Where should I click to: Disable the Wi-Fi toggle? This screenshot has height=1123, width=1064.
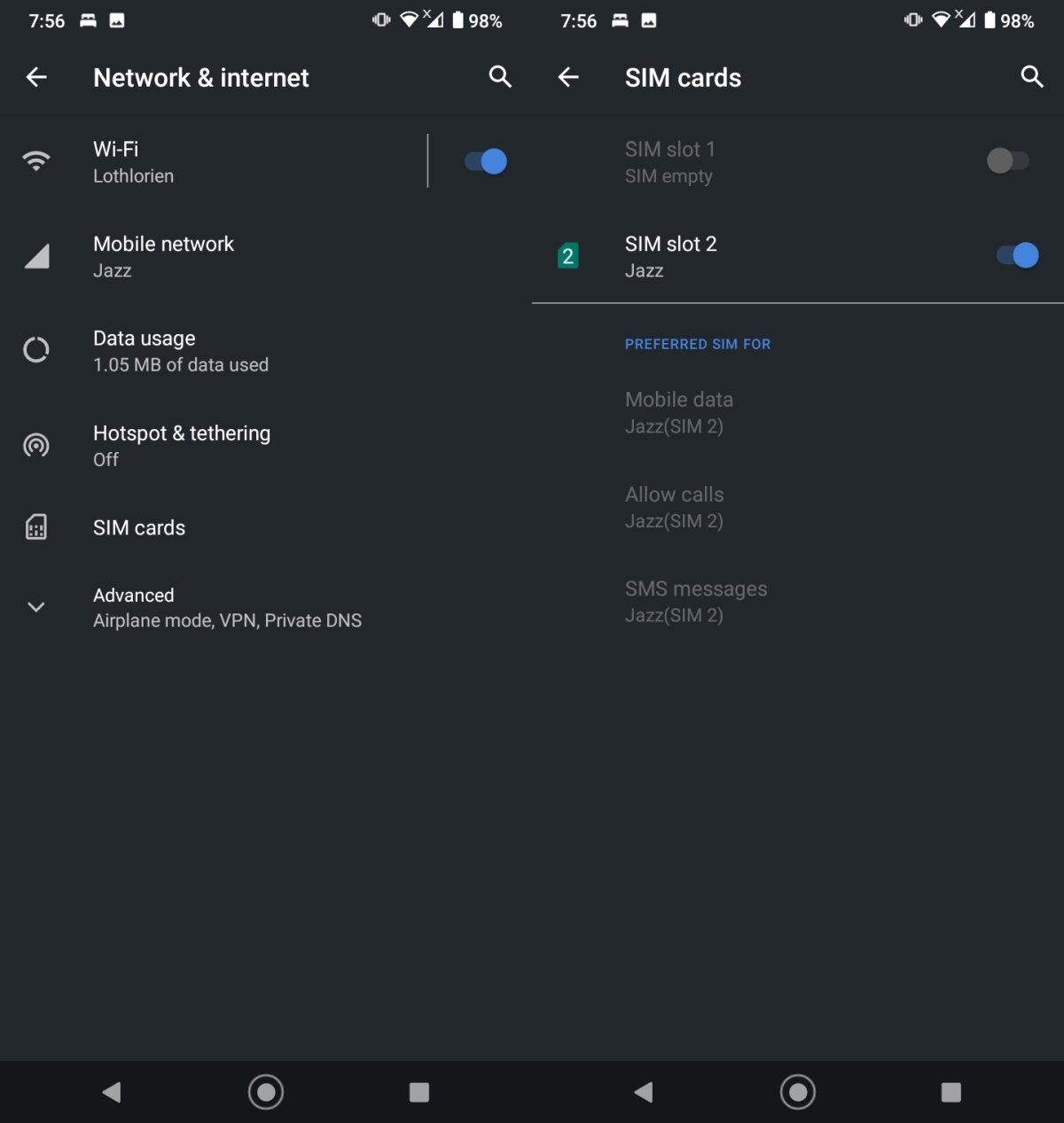483,160
